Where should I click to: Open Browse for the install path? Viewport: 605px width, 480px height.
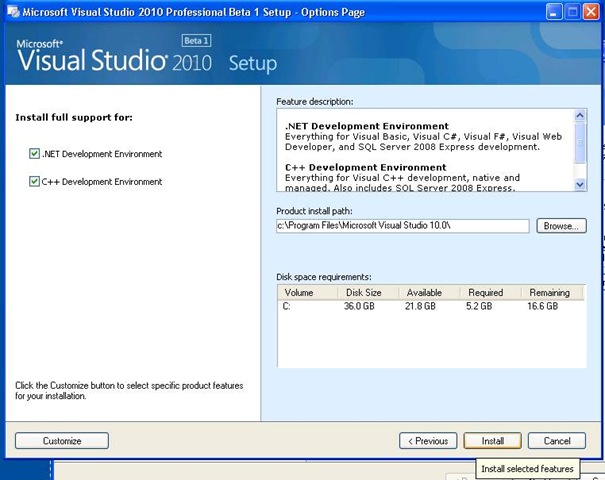pos(561,226)
